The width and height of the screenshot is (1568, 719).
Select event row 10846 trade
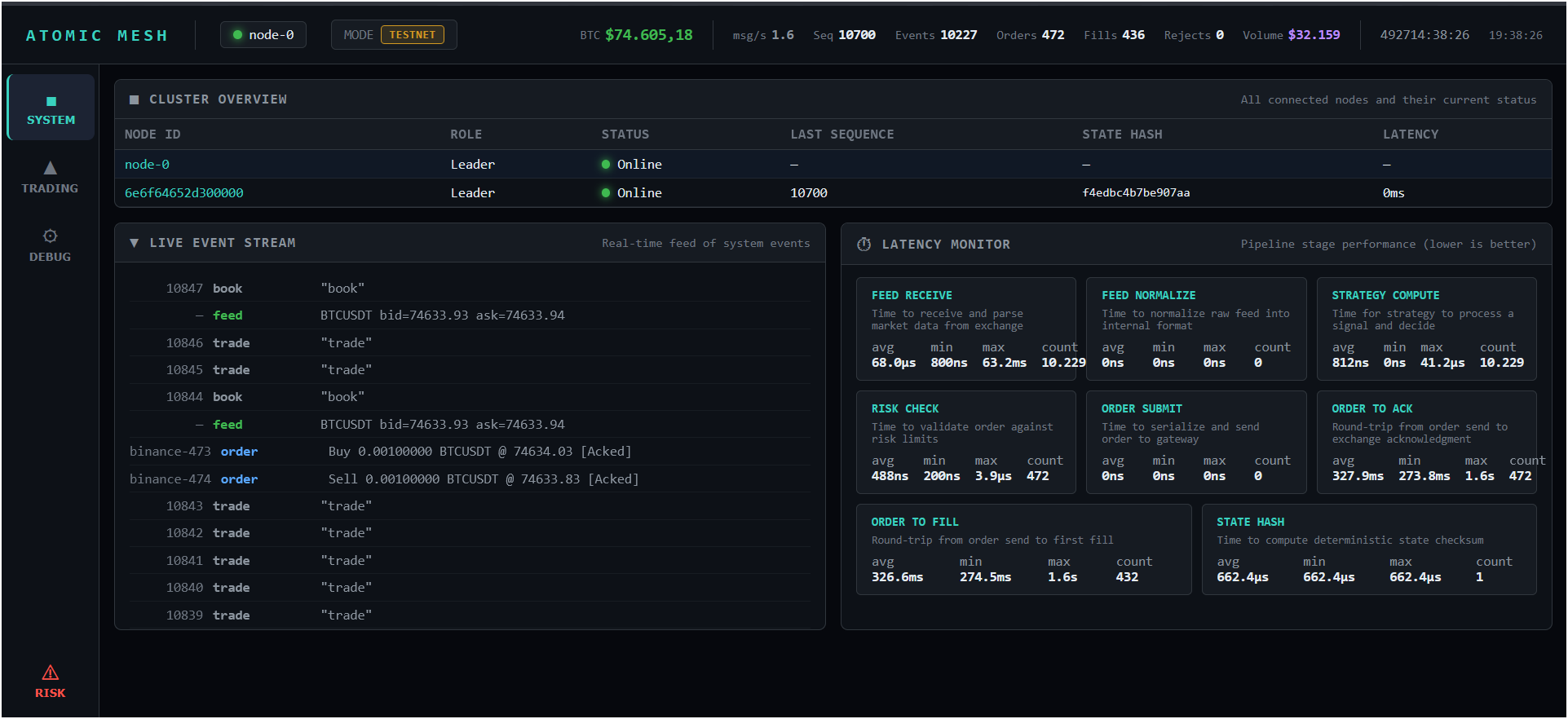point(470,343)
